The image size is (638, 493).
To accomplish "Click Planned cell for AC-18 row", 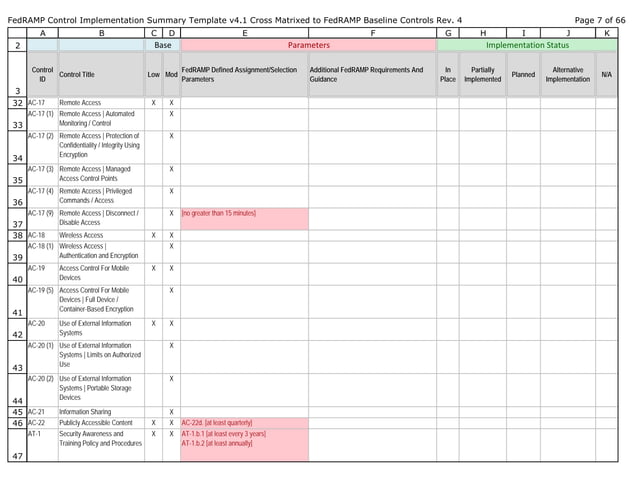I will click(523, 236).
